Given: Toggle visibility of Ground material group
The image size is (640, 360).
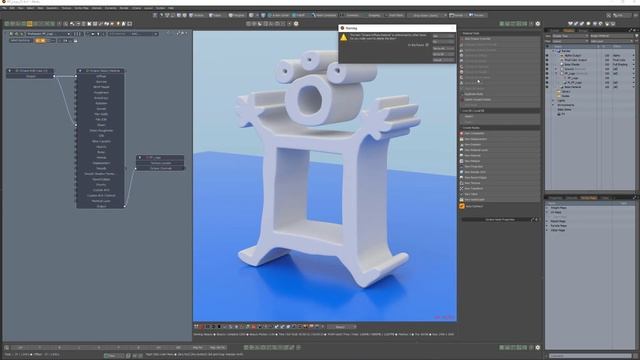Looking at the screenshot, I should [547, 69].
